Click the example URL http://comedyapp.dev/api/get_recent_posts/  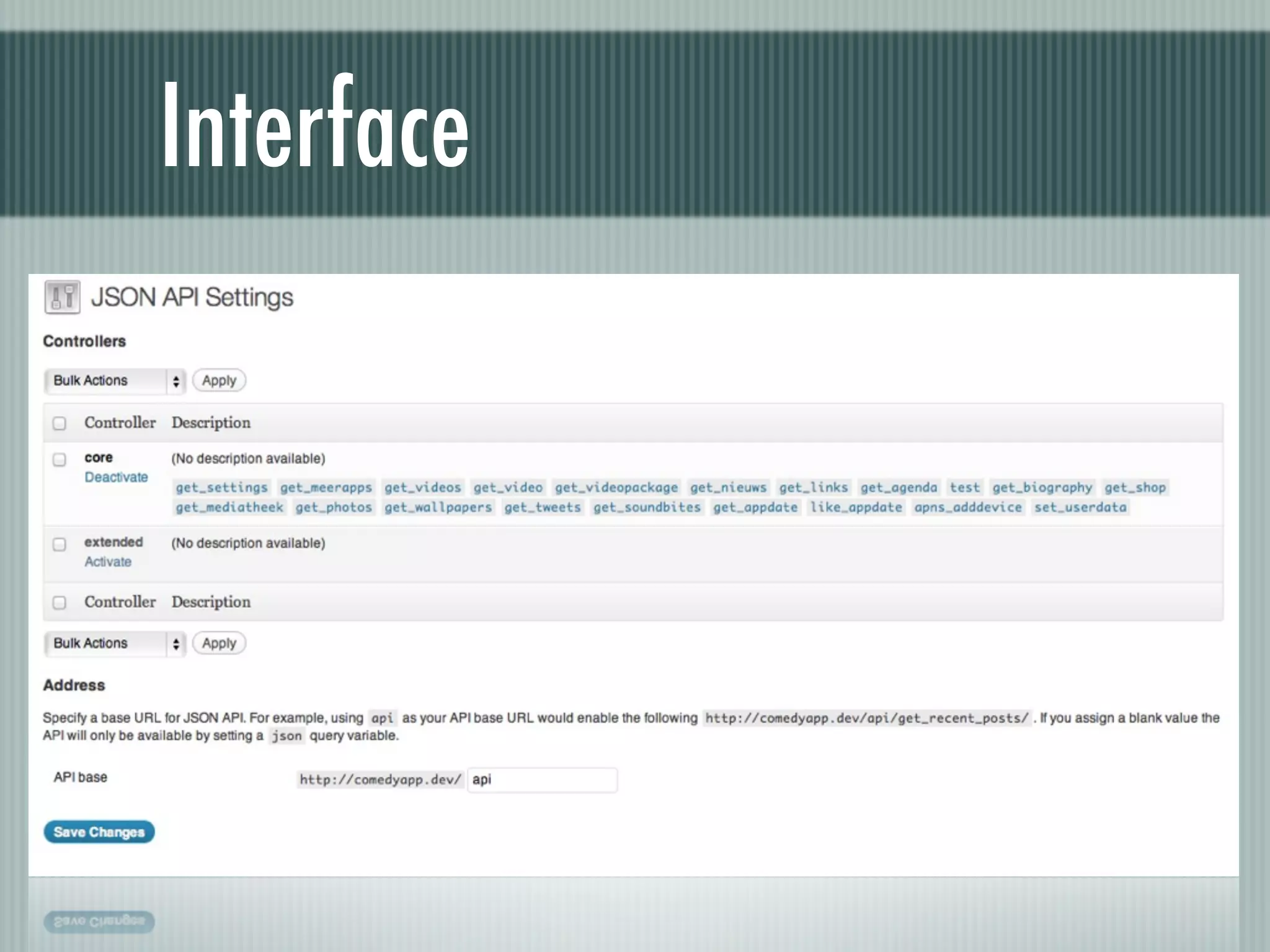(866, 718)
